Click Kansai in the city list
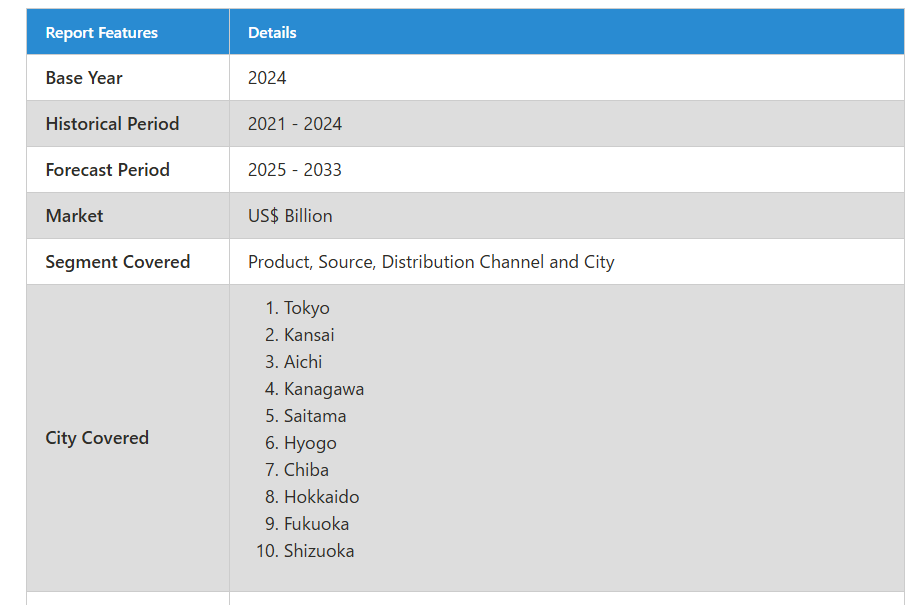Viewport: 917px width, 605px height. (x=309, y=335)
